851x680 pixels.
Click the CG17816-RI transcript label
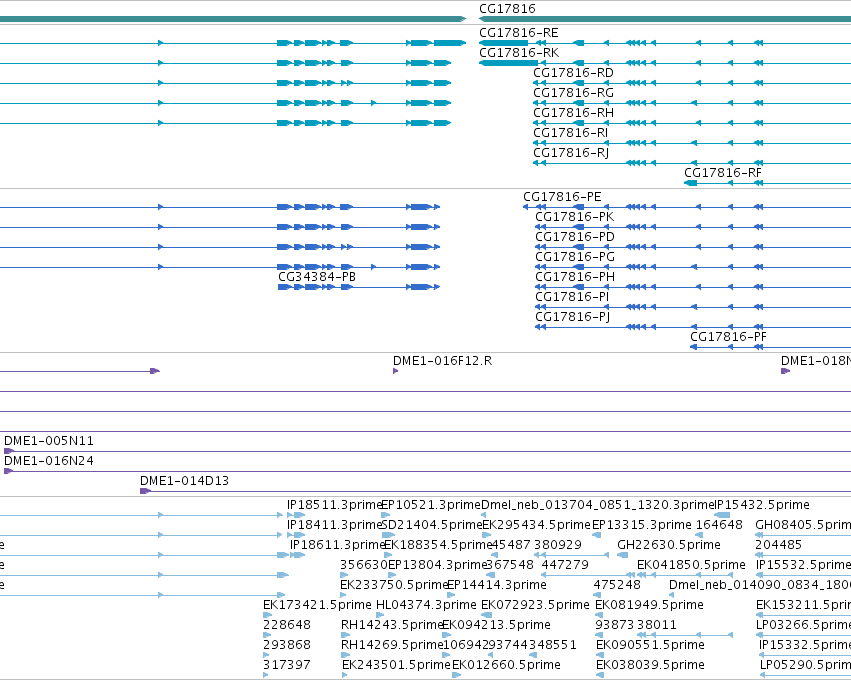point(570,133)
